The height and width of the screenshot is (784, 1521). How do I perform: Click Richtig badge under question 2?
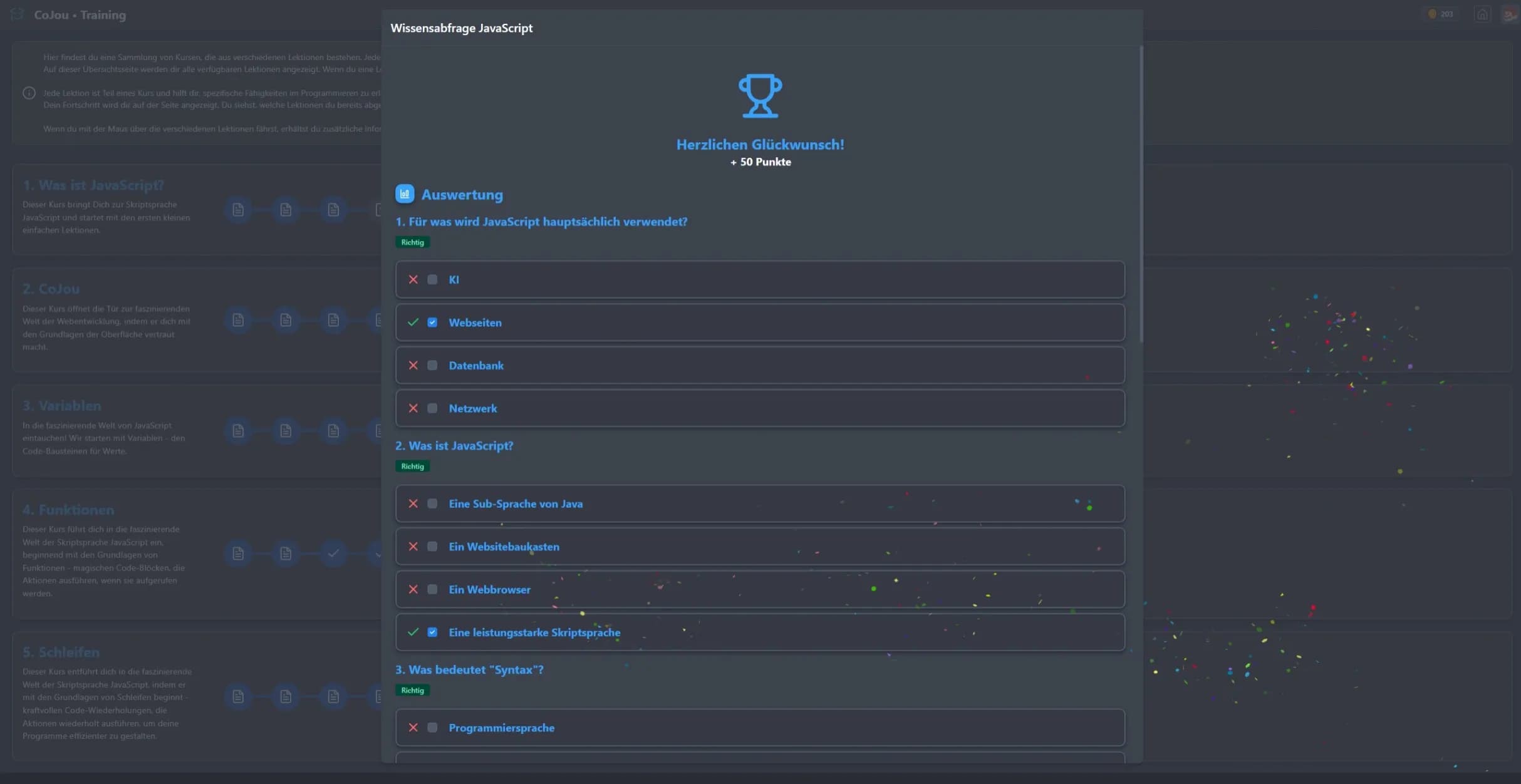412,467
